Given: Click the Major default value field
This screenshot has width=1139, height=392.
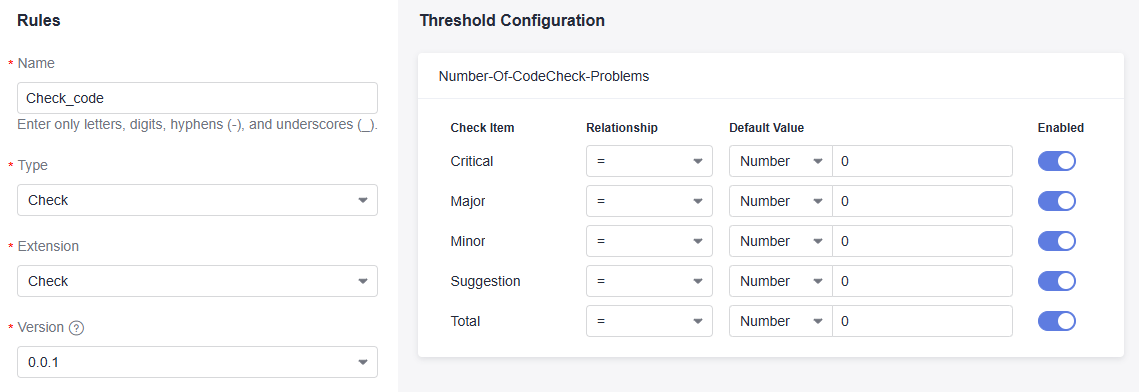Looking at the screenshot, I should [923, 201].
